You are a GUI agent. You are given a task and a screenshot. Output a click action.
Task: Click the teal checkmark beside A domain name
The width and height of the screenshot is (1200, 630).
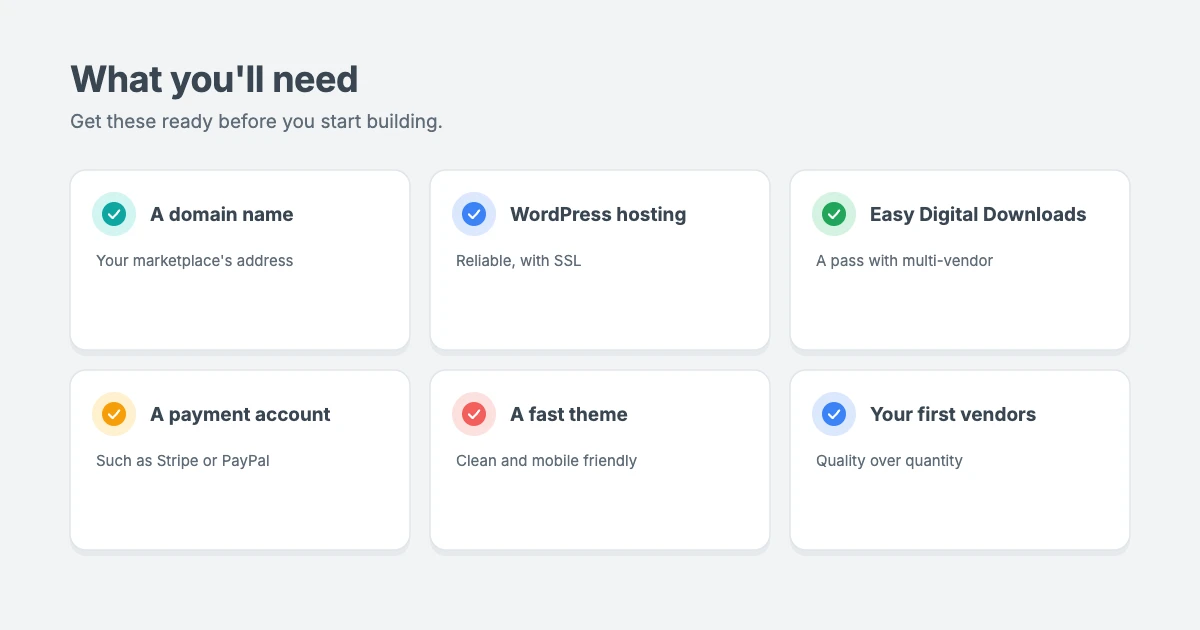(114, 214)
